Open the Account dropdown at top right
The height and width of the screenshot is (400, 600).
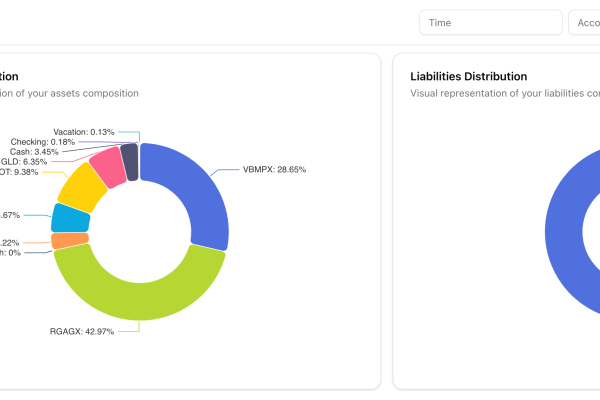click(584, 23)
